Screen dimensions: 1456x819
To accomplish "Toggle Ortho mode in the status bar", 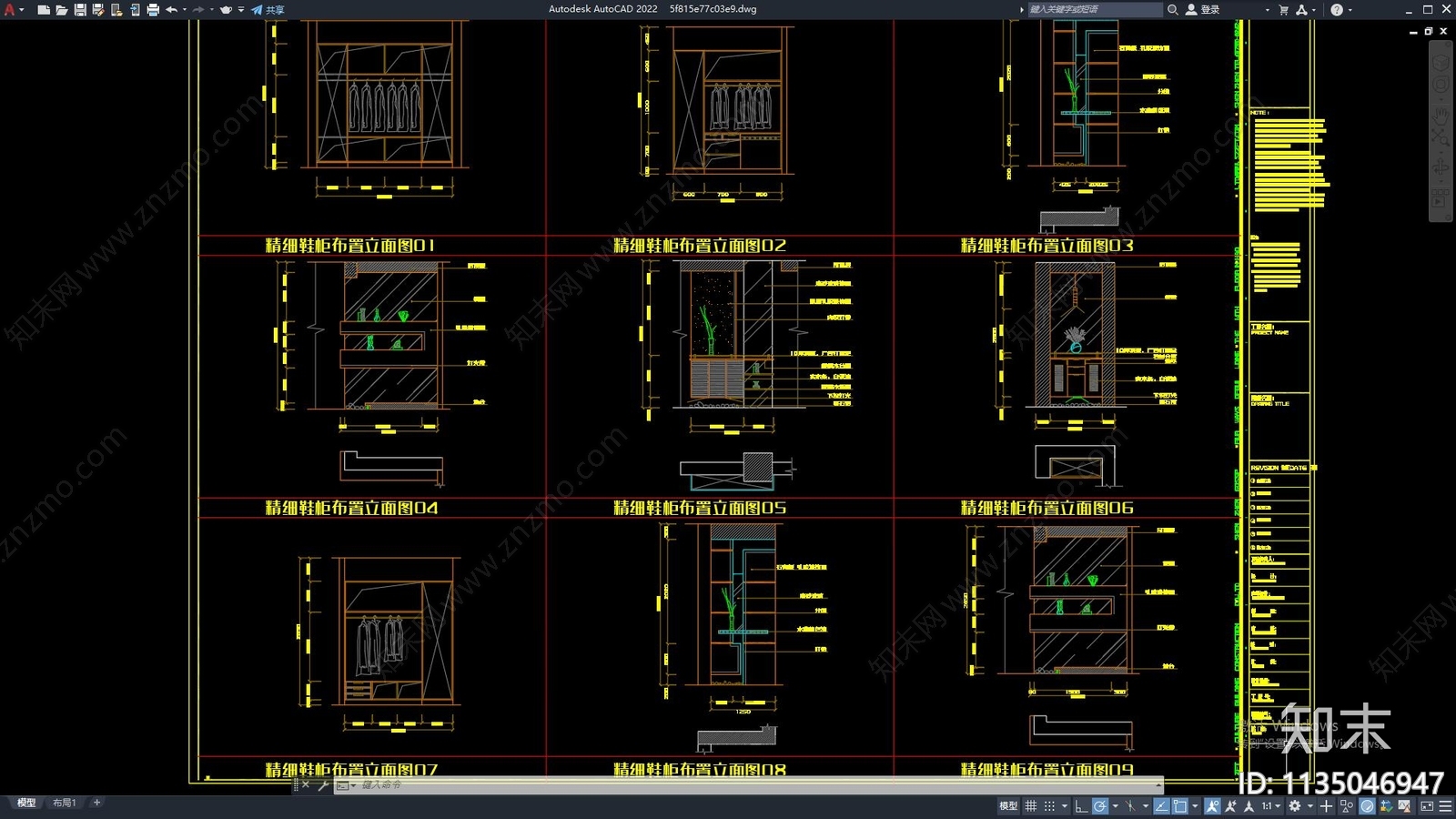I will (x=1081, y=806).
